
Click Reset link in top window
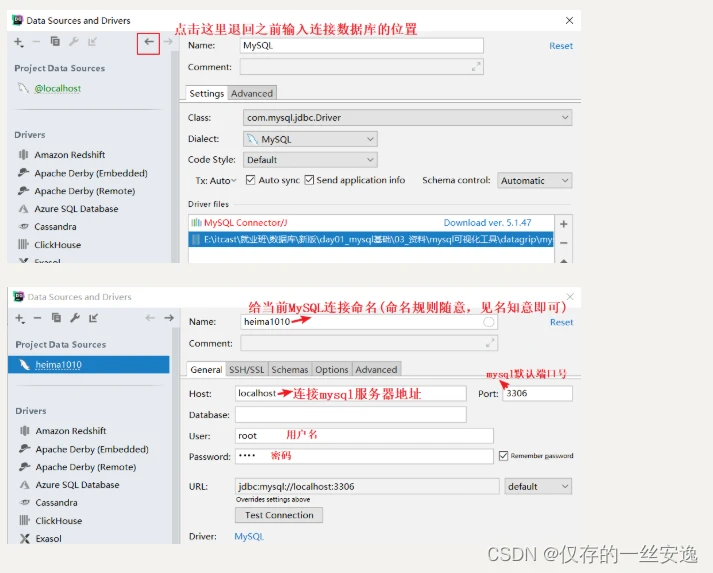pos(561,46)
